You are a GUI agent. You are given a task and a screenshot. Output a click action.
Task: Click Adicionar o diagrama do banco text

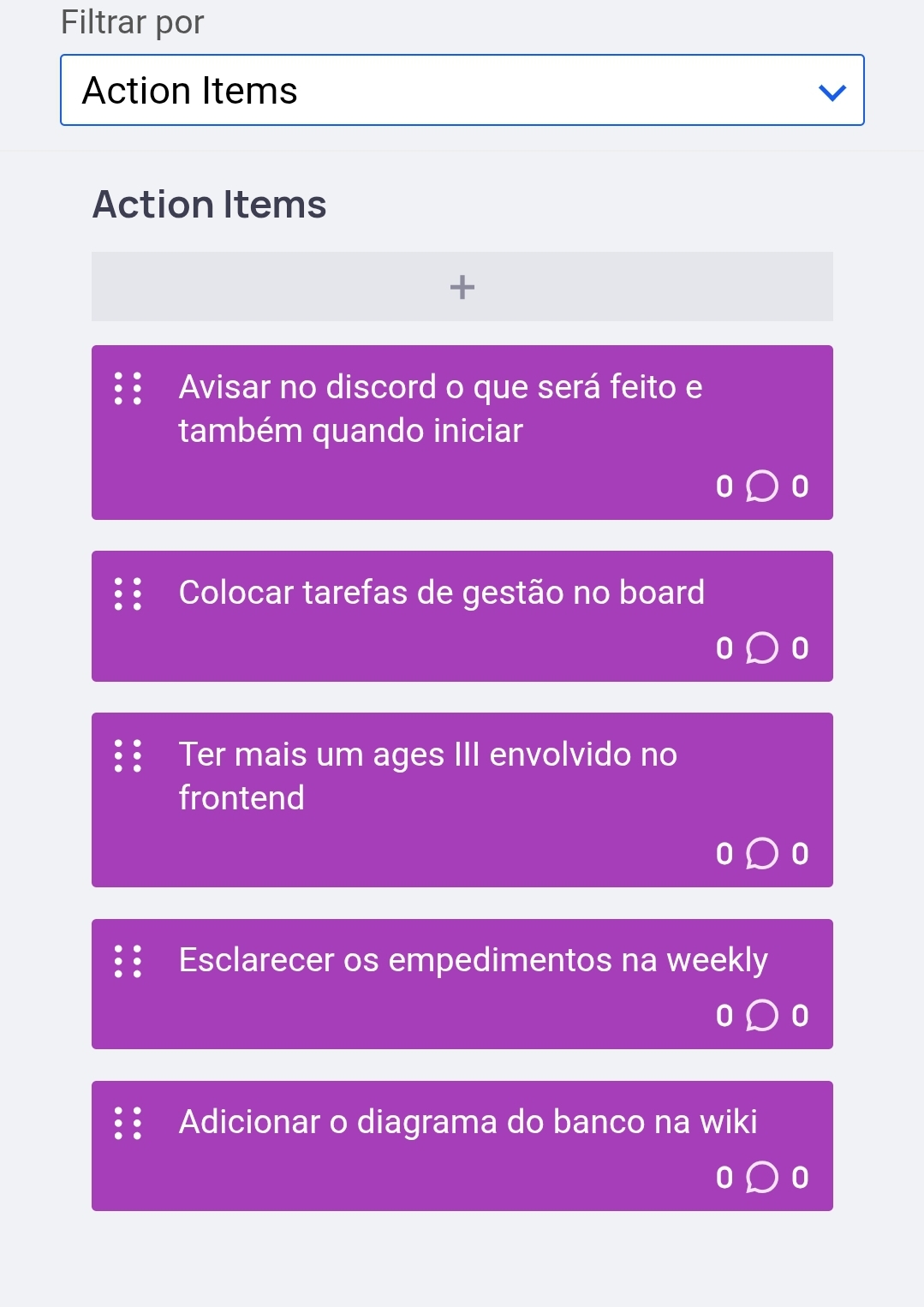pos(468,1122)
